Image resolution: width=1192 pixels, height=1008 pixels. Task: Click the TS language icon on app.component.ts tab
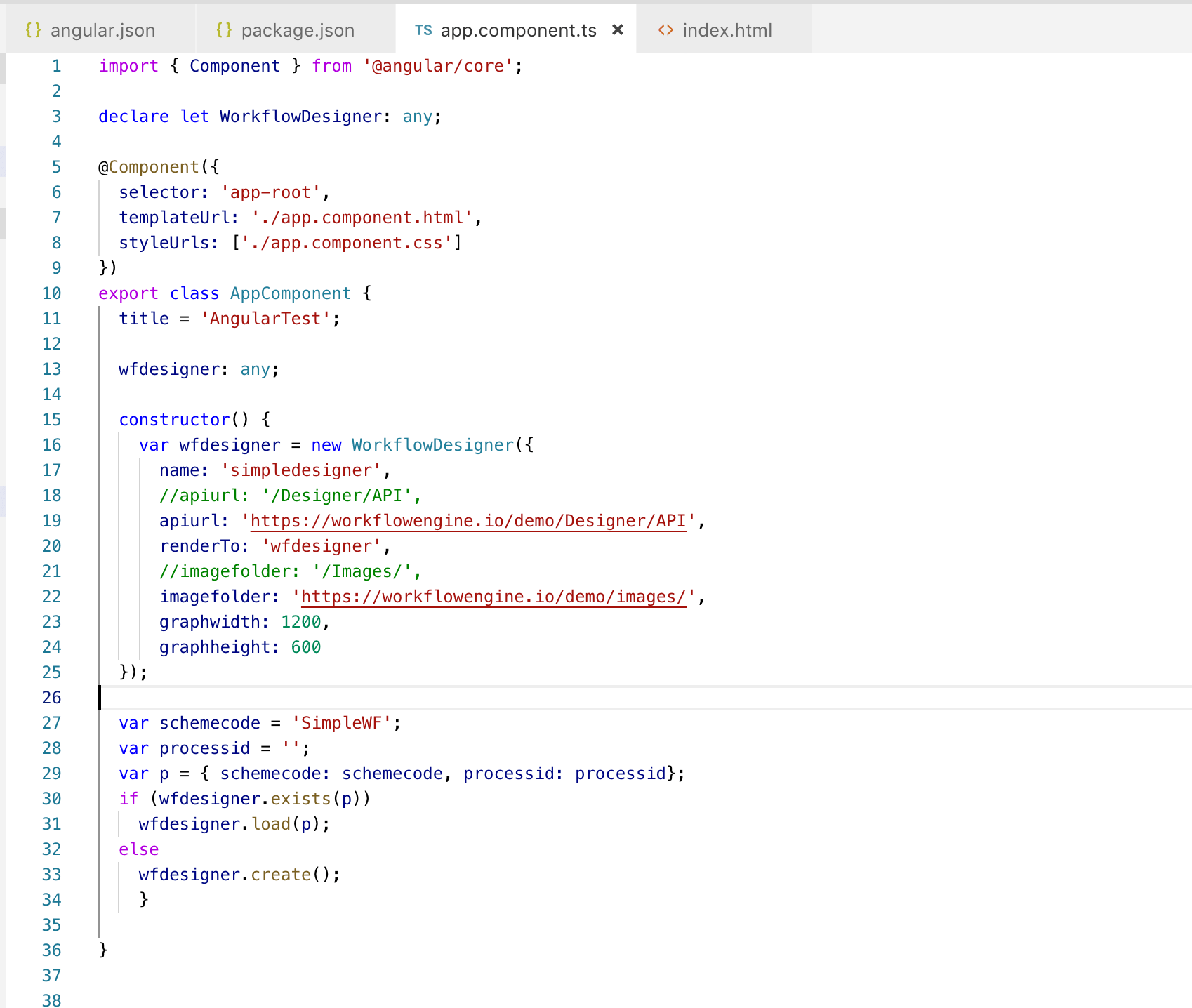pyautogui.click(x=423, y=30)
